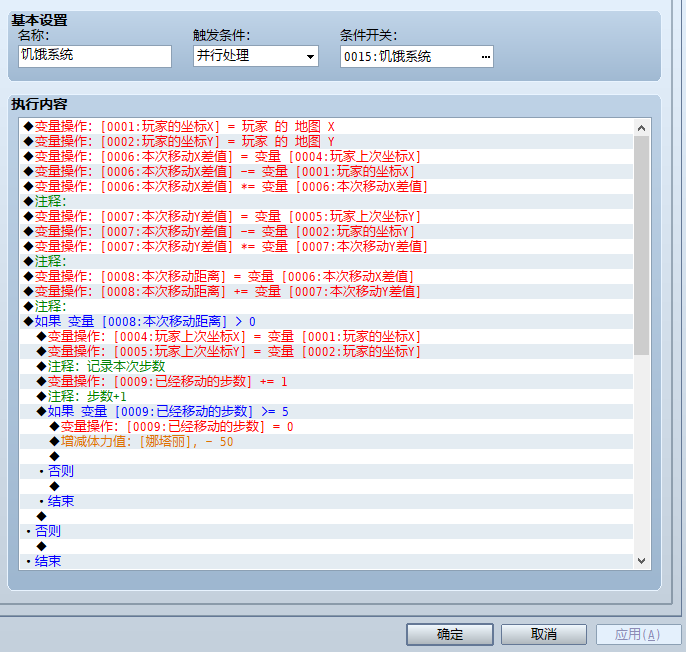Screen dimensions: 686x652
Task: Click the 应用(A) button
Action: pos(637,634)
